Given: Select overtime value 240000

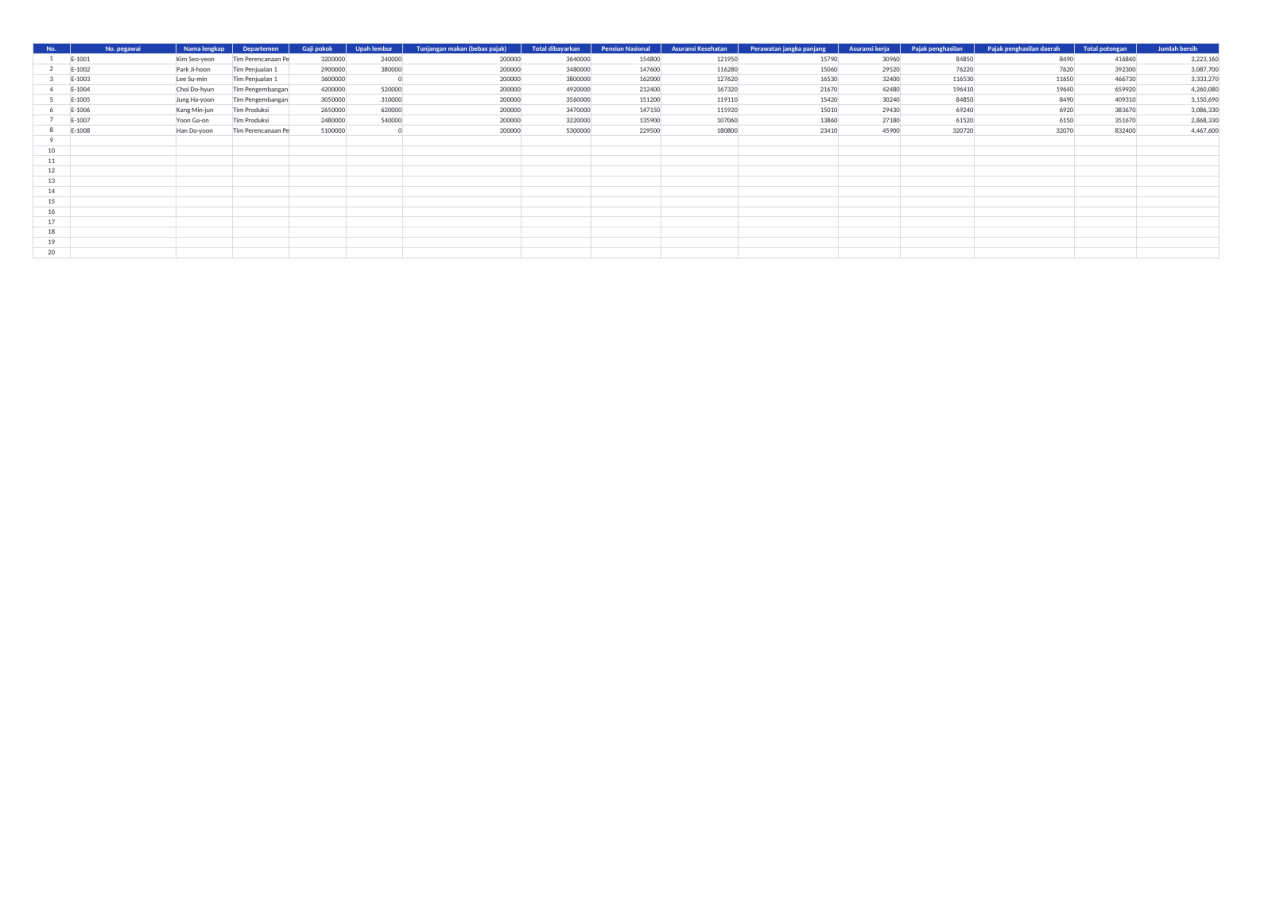Looking at the screenshot, I should (374, 60).
